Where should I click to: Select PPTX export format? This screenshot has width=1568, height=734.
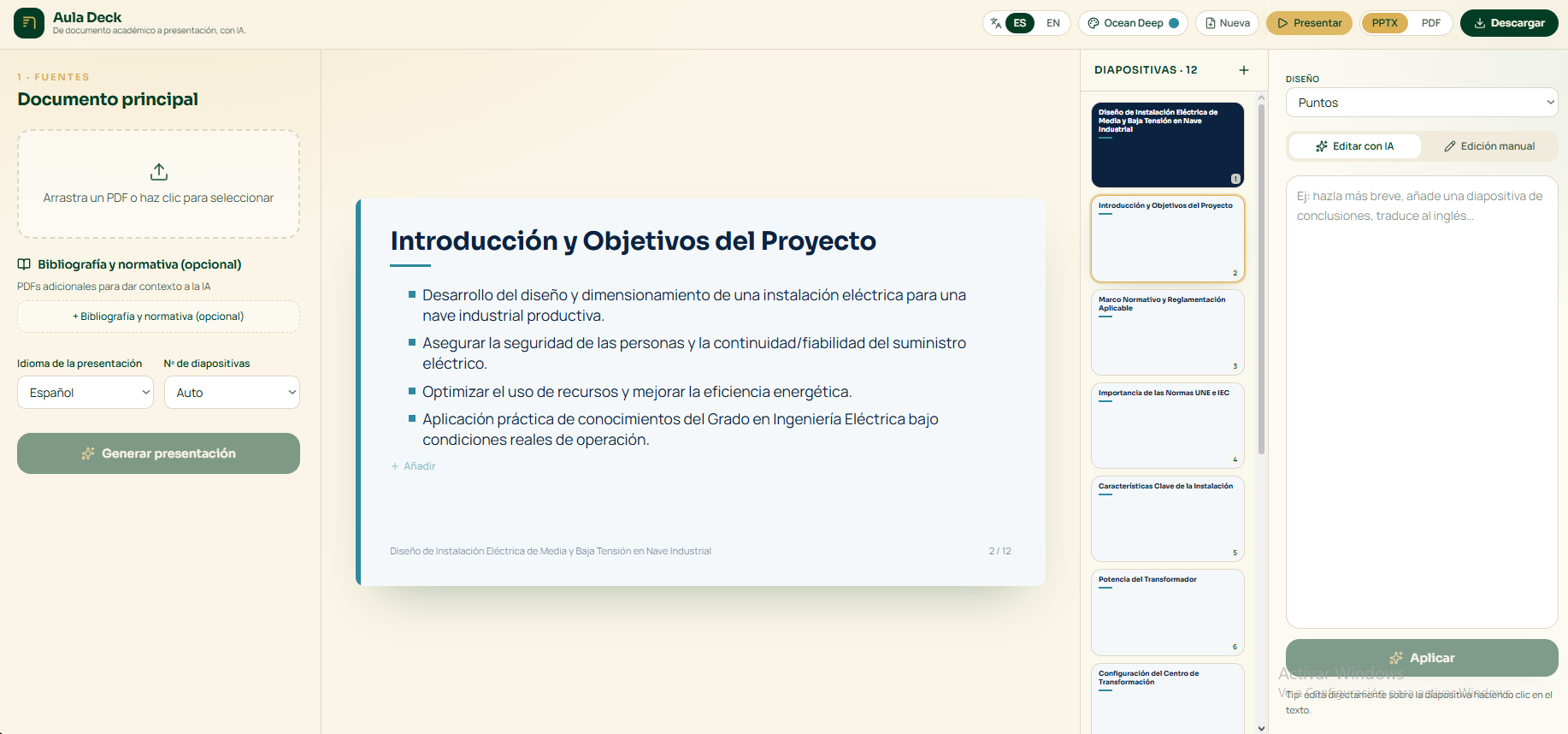coord(1384,23)
